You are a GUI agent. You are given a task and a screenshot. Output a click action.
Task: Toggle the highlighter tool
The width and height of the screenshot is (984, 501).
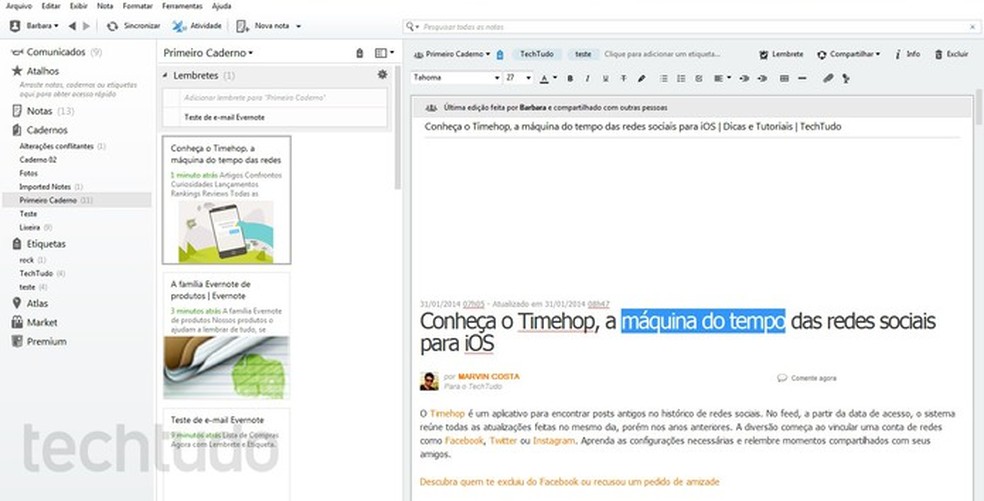pyautogui.click(x=641, y=78)
